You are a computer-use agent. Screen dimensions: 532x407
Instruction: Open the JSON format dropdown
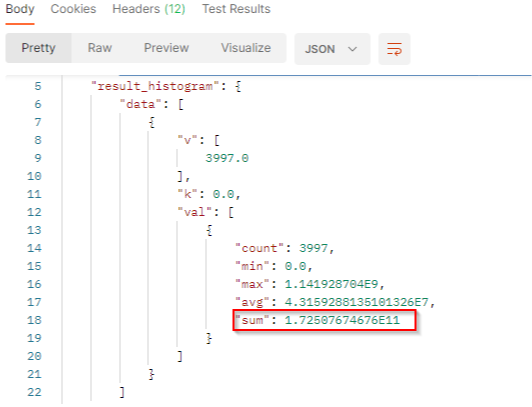pos(332,49)
